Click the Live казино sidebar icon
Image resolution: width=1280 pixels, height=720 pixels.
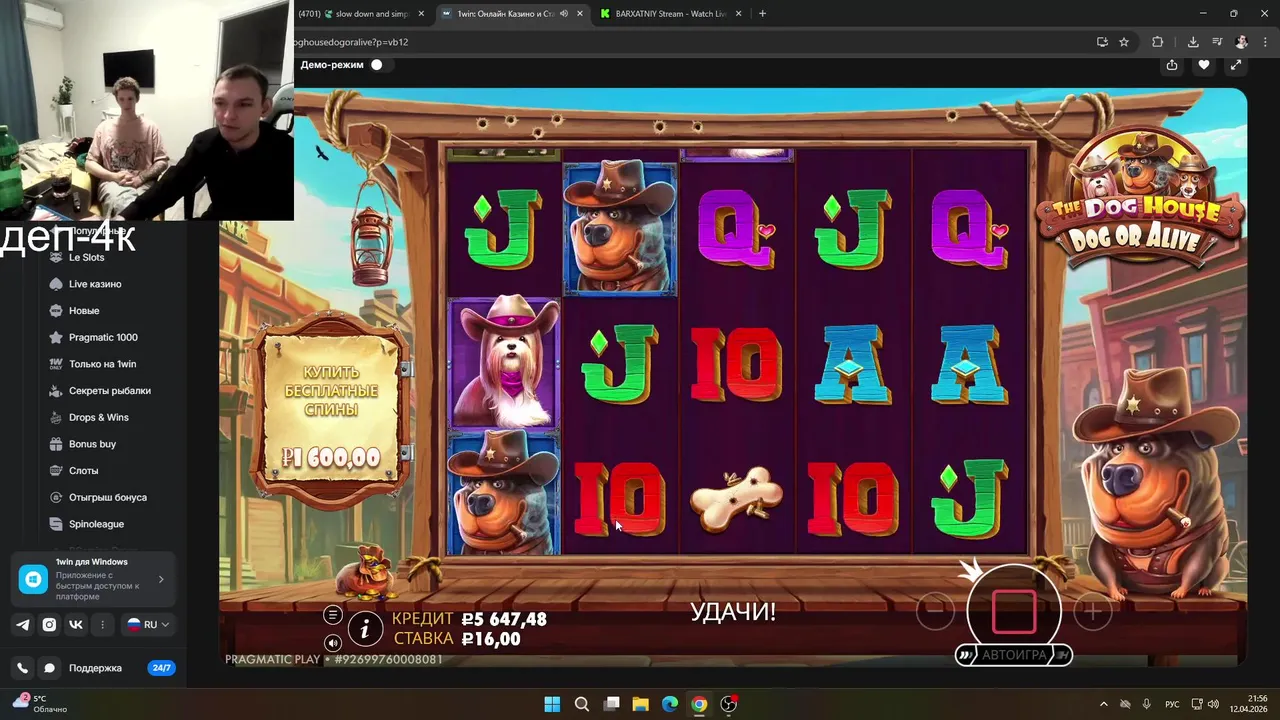click(x=56, y=284)
